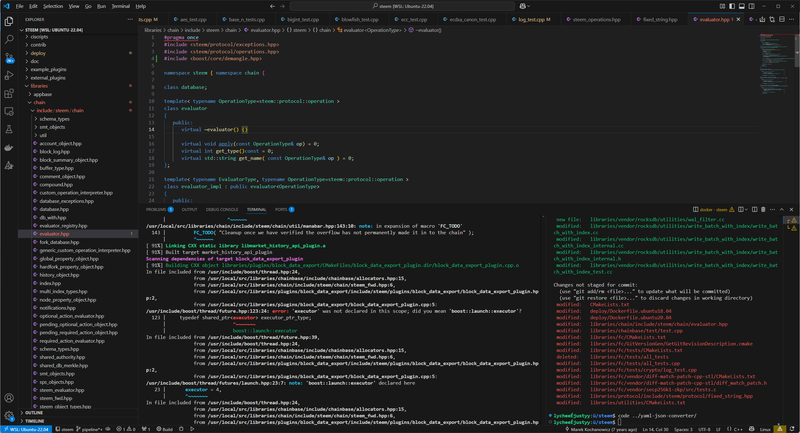
Task: Open the Docker view in activity bar
Action: point(9,147)
